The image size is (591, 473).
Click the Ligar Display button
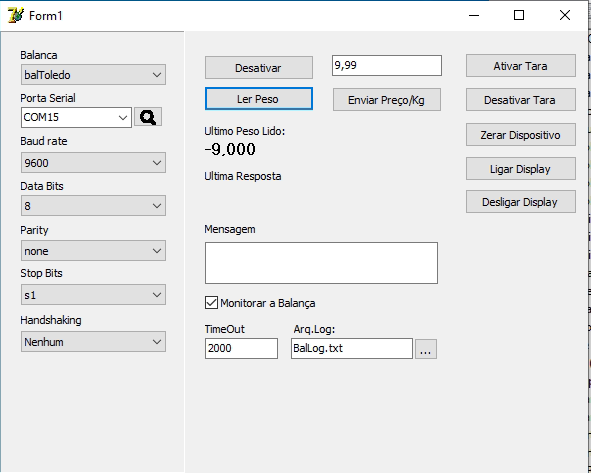click(521, 168)
